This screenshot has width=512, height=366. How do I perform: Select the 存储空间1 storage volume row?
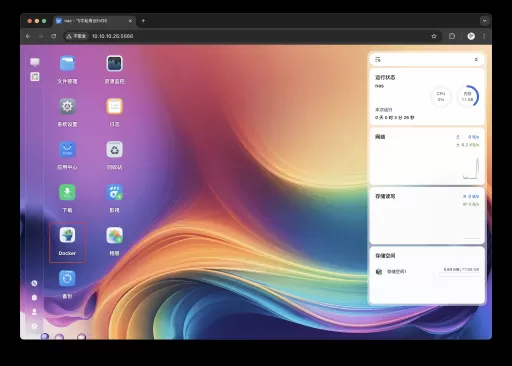click(427, 272)
